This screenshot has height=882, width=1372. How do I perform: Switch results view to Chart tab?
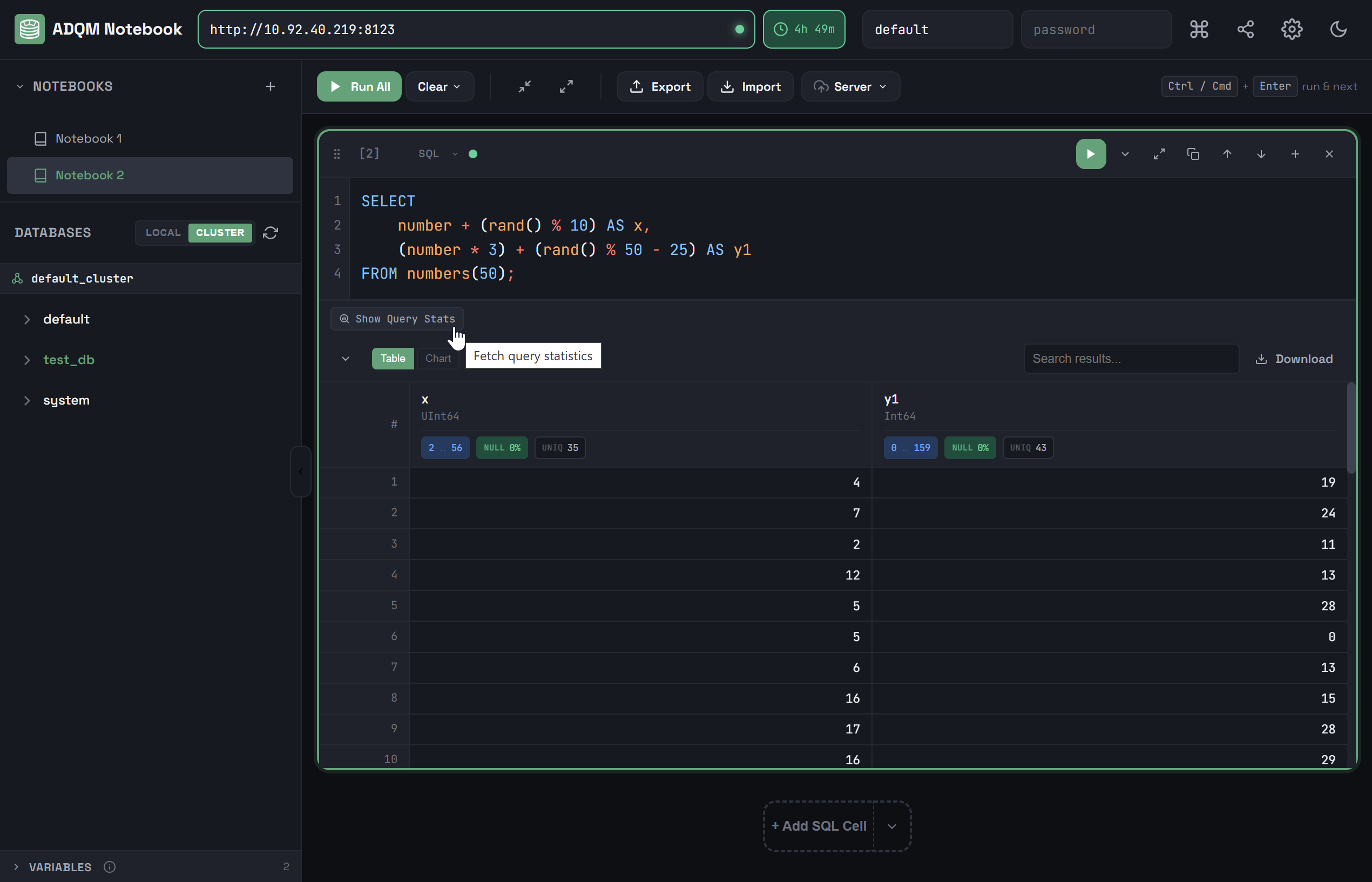click(x=437, y=358)
